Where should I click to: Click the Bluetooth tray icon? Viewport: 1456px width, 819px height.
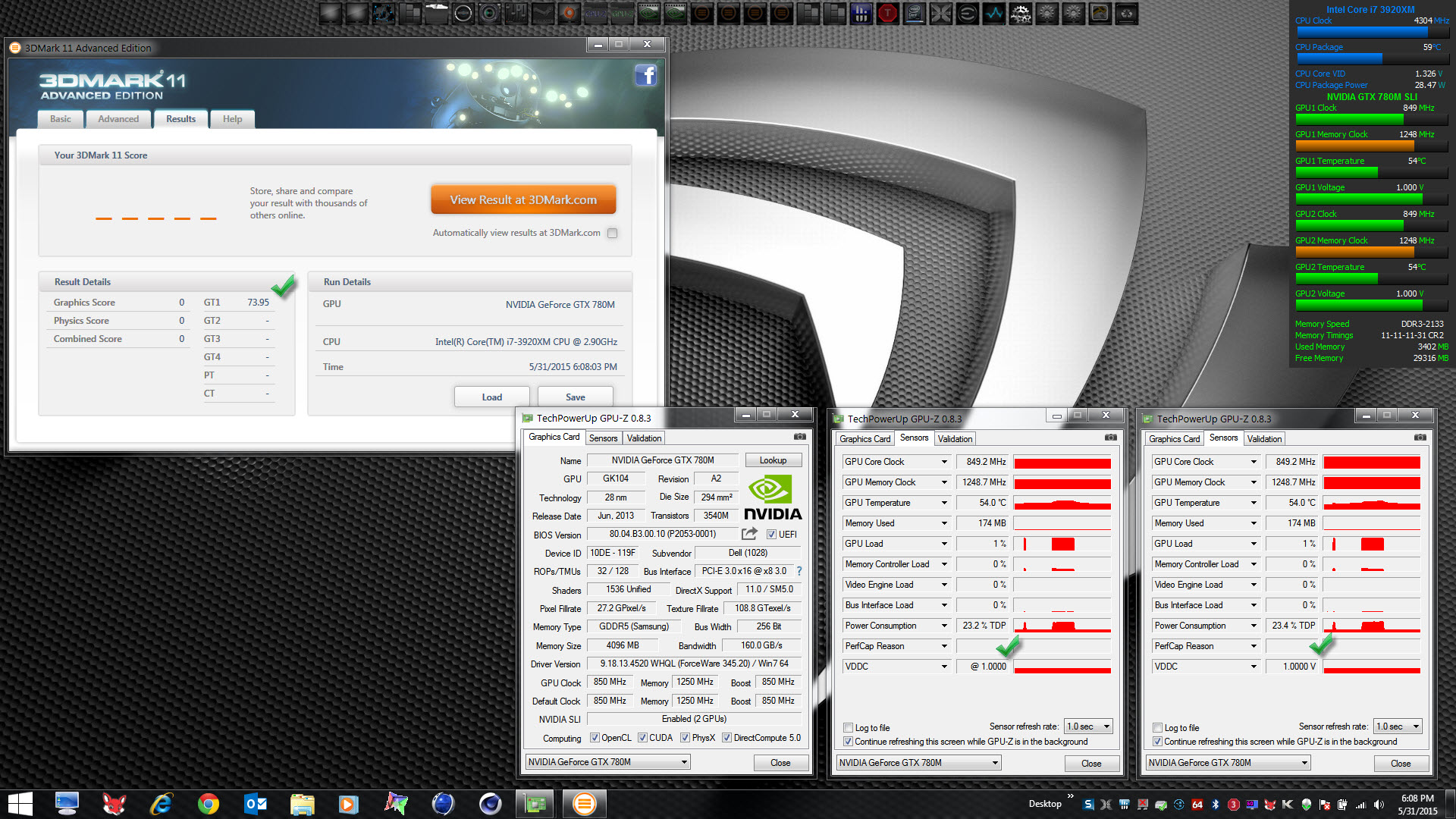click(1215, 805)
